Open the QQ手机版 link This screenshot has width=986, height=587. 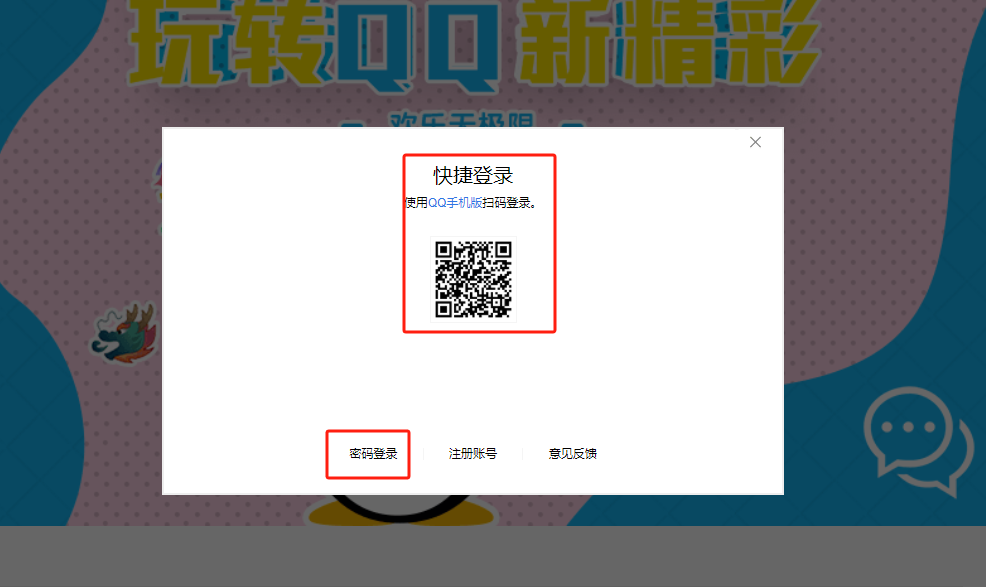pyautogui.click(x=455, y=203)
